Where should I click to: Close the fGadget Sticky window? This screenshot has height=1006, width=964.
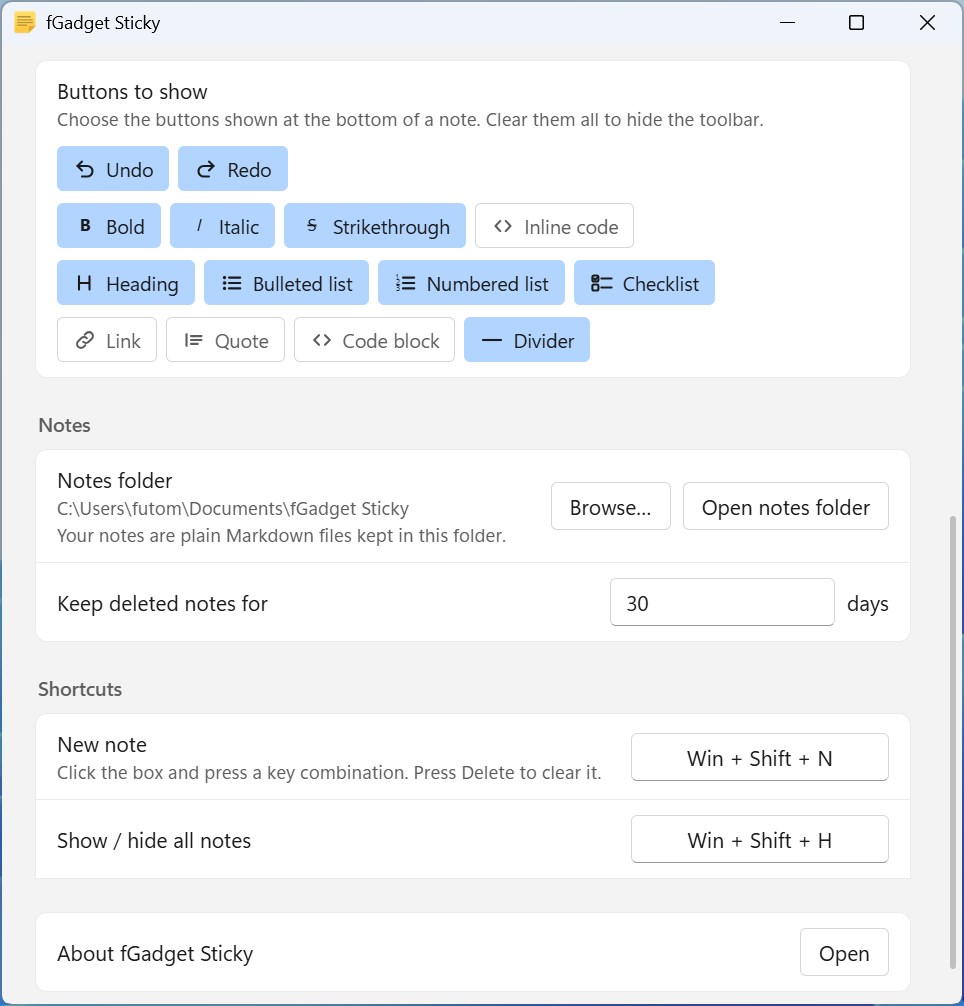click(x=927, y=23)
